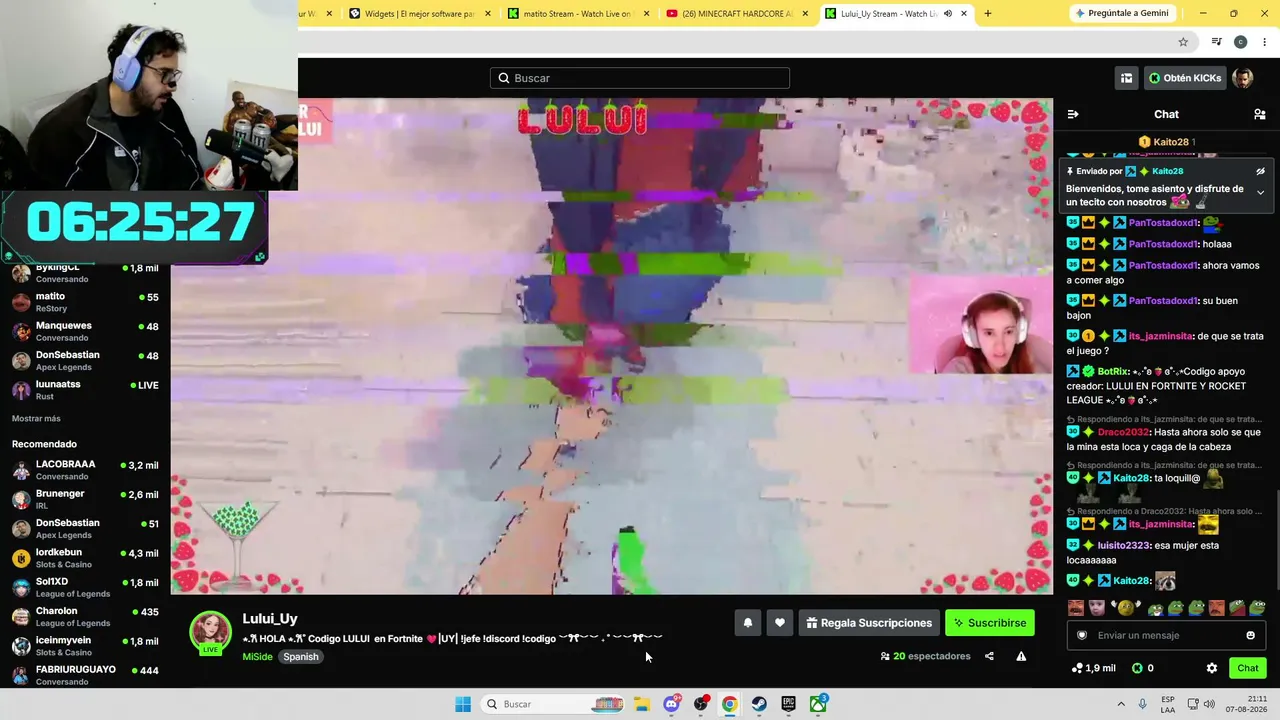The width and height of the screenshot is (1280, 720).
Task: Click Draco2032 username in chat
Action: (1123, 432)
